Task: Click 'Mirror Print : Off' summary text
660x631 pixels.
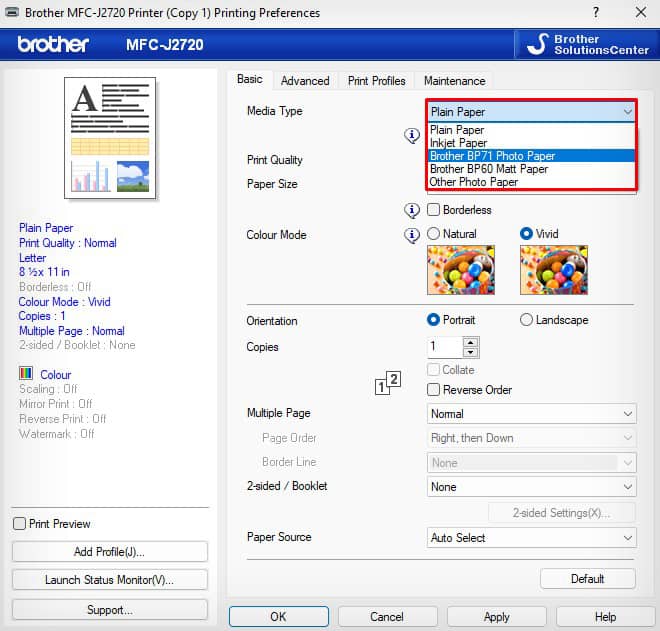Action: click(56, 404)
